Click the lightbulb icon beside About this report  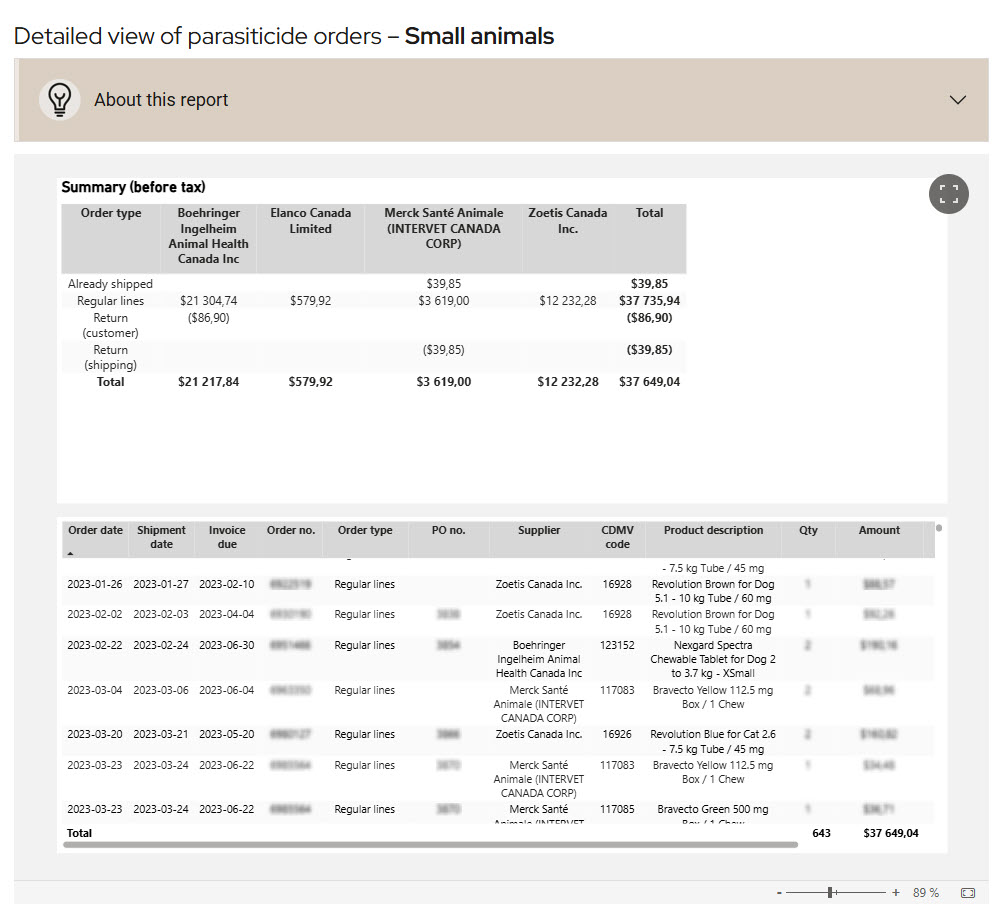pos(60,100)
